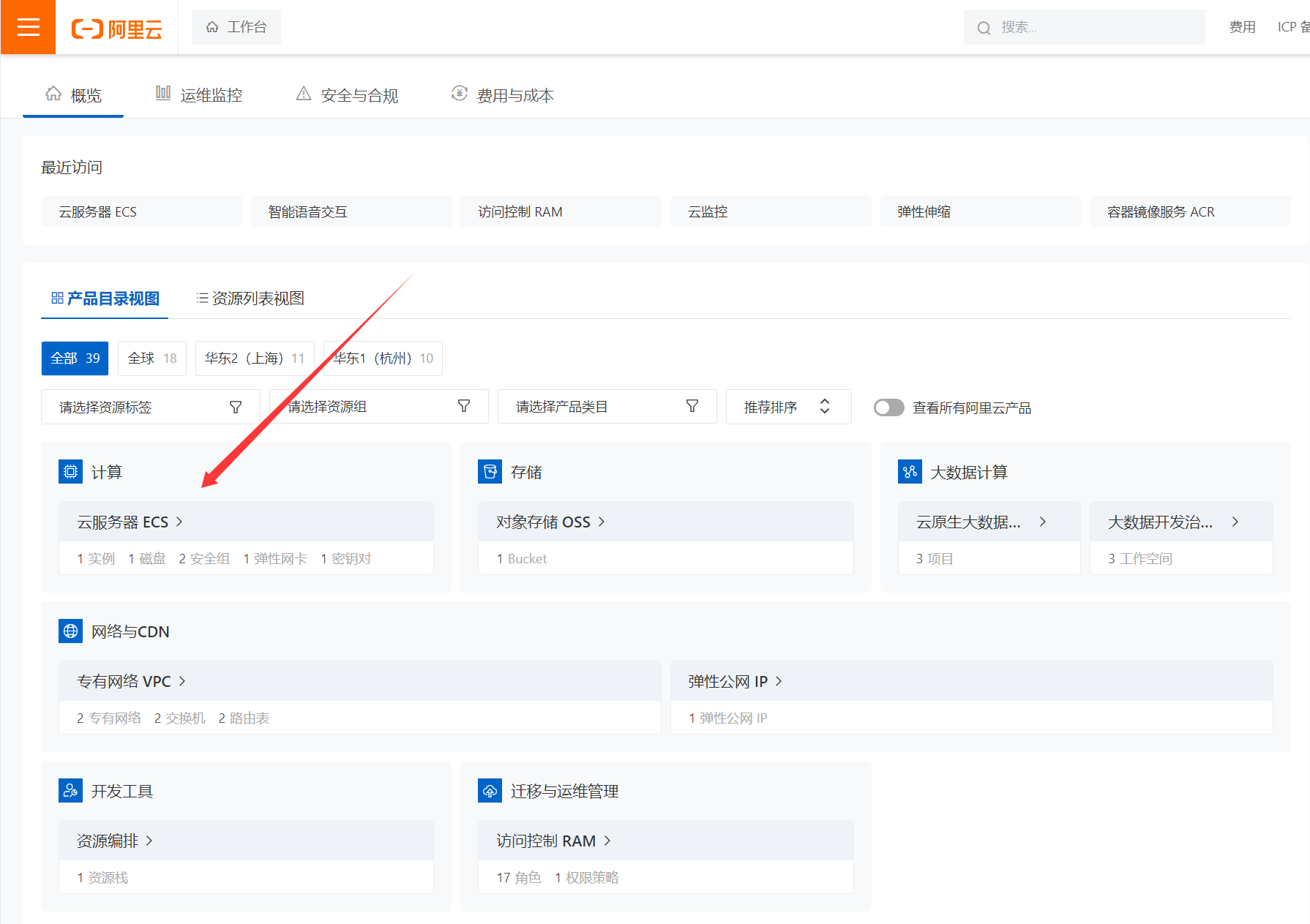The image size is (1310, 924).
Task: Click the 费用与成本 yuan coin icon
Action: click(460, 93)
